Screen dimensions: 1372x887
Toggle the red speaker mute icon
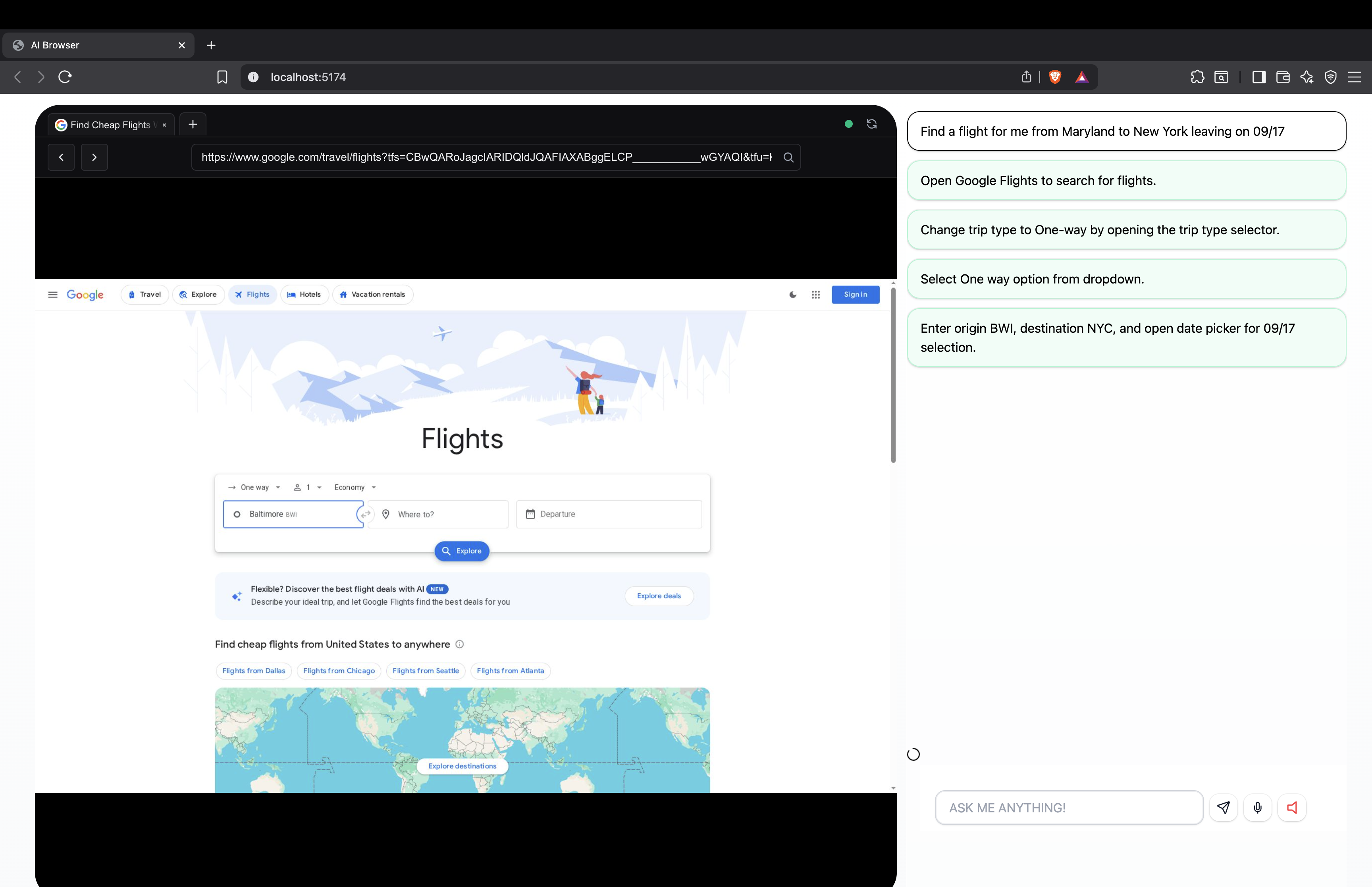[x=1292, y=808]
